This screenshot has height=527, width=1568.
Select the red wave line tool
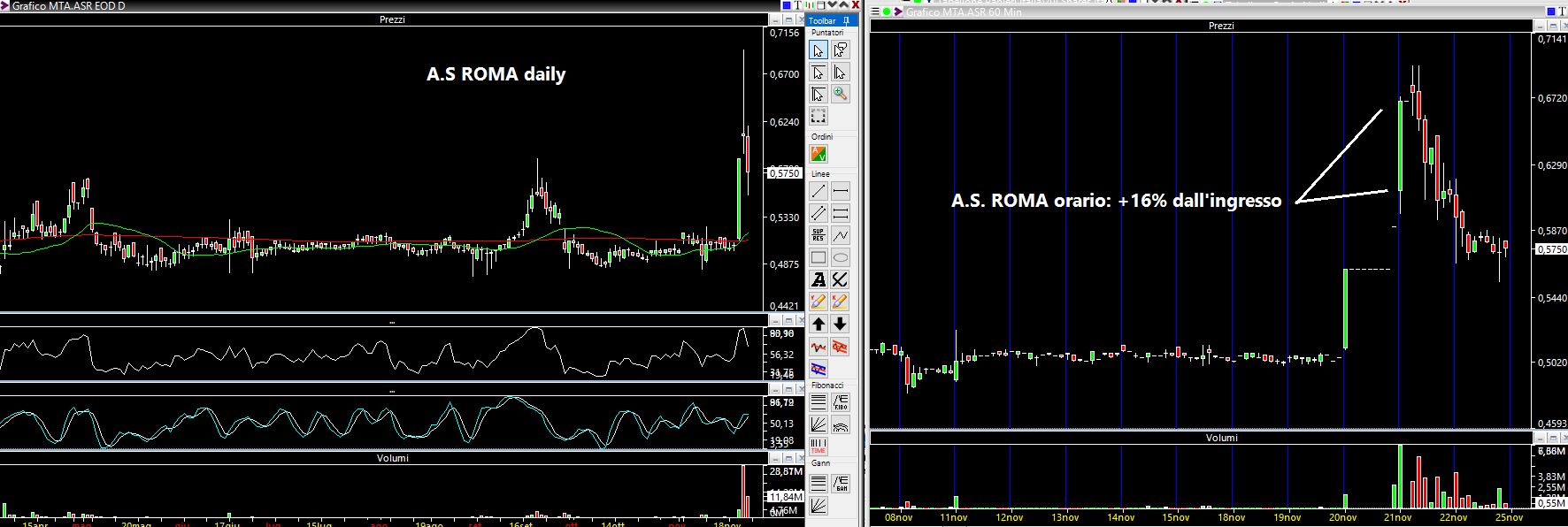coord(819,347)
